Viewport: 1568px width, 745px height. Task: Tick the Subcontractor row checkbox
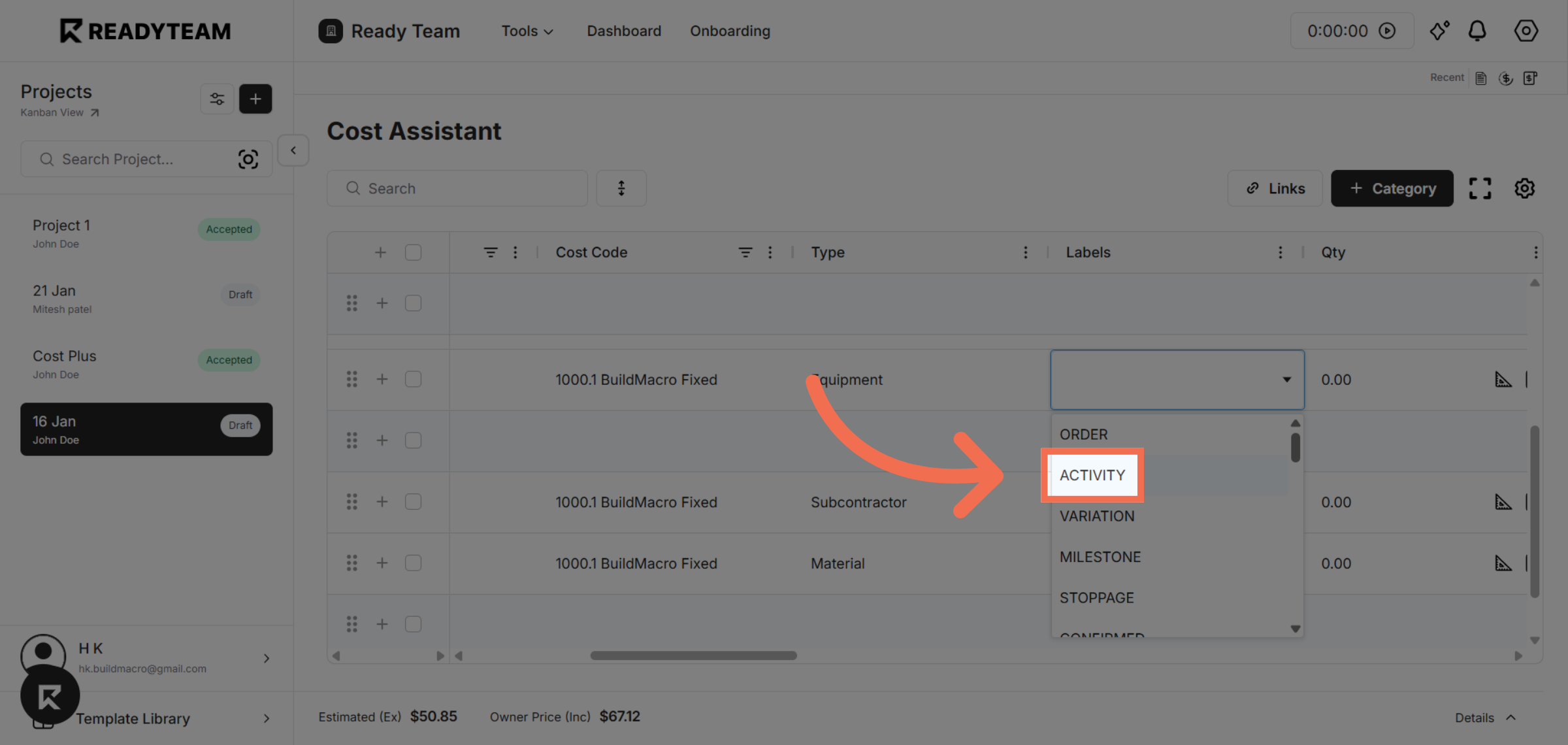pos(413,502)
